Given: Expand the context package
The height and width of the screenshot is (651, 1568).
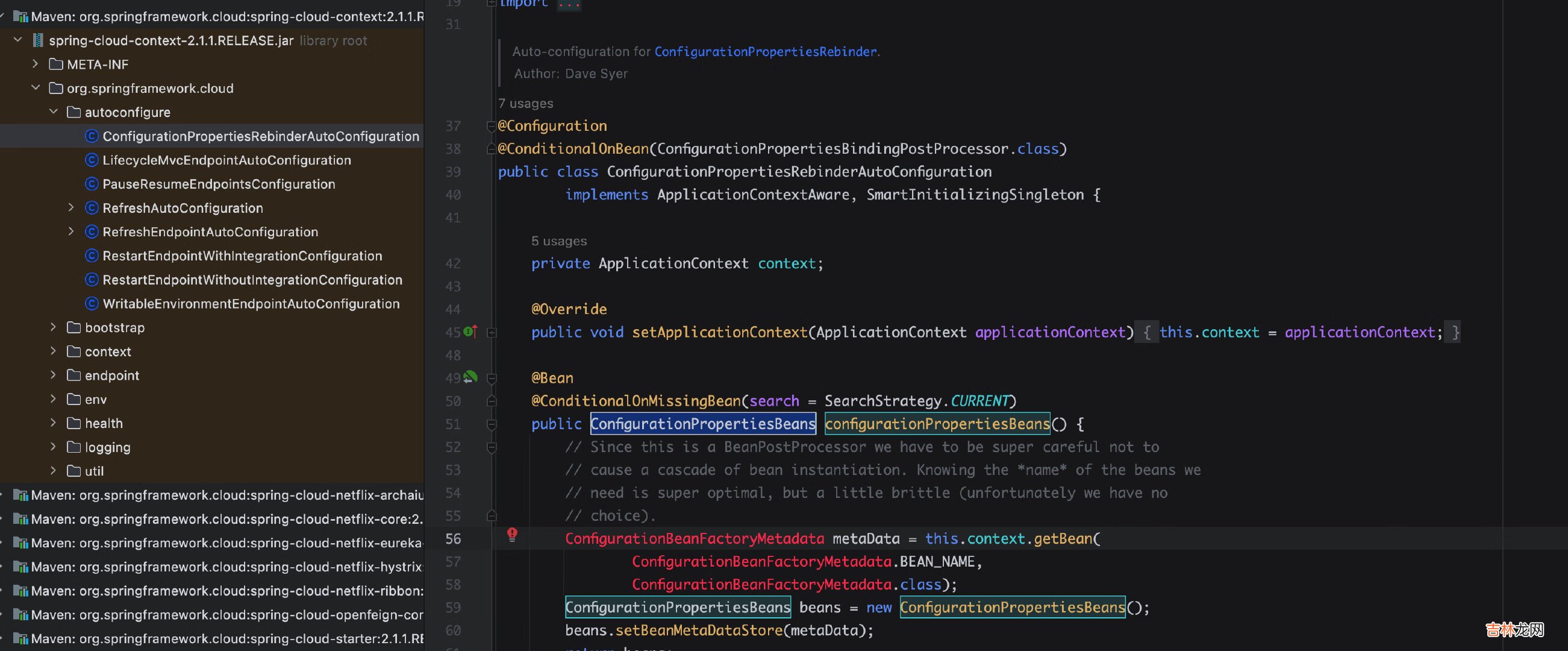Looking at the screenshot, I should pyautogui.click(x=54, y=351).
